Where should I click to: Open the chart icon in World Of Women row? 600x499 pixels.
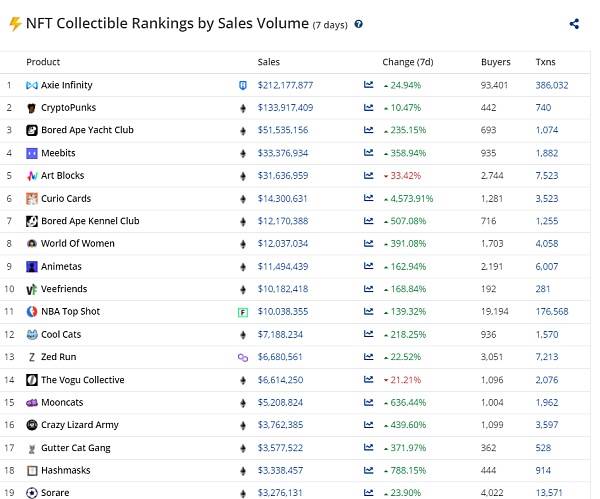368,243
